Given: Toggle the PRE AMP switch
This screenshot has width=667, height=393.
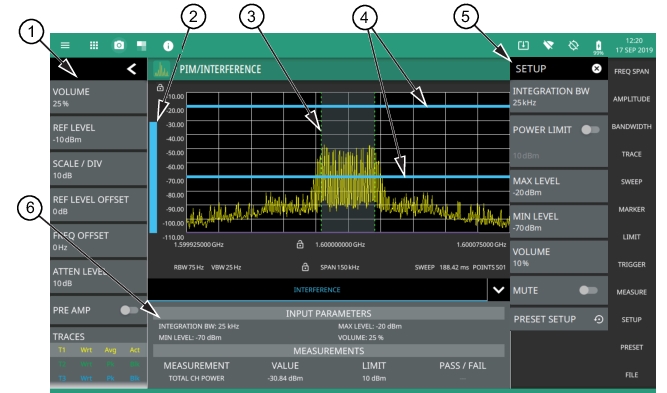Looking at the screenshot, I should [x=128, y=310].
